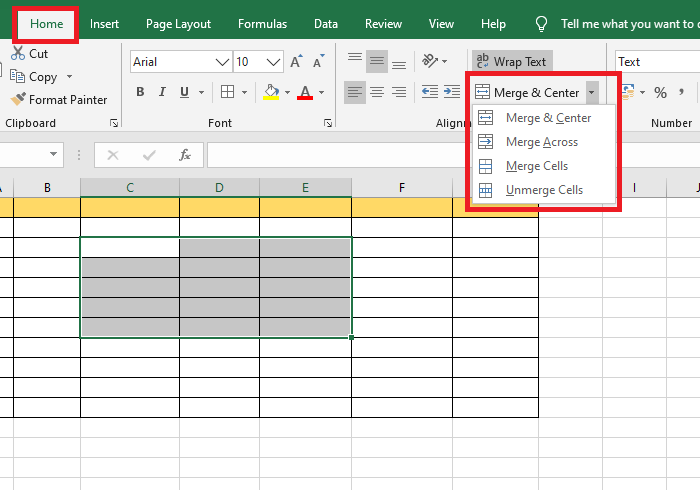The height and width of the screenshot is (490, 700).
Task: Increase font size with the large A icon
Action: pyautogui.click(x=295, y=62)
